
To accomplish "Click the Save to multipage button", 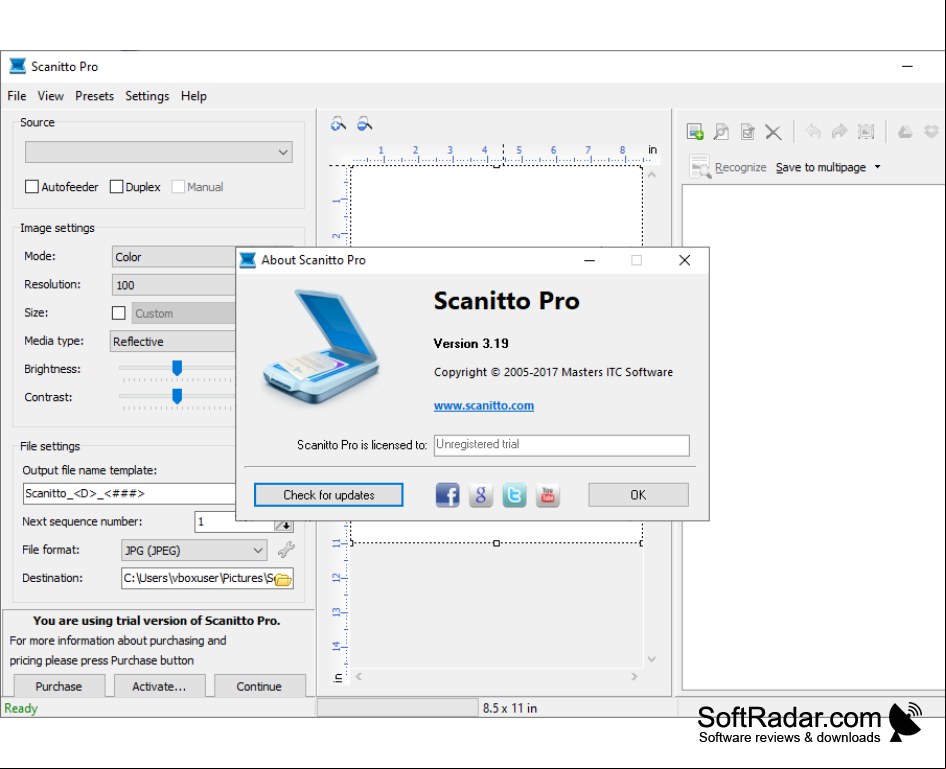I will point(821,167).
